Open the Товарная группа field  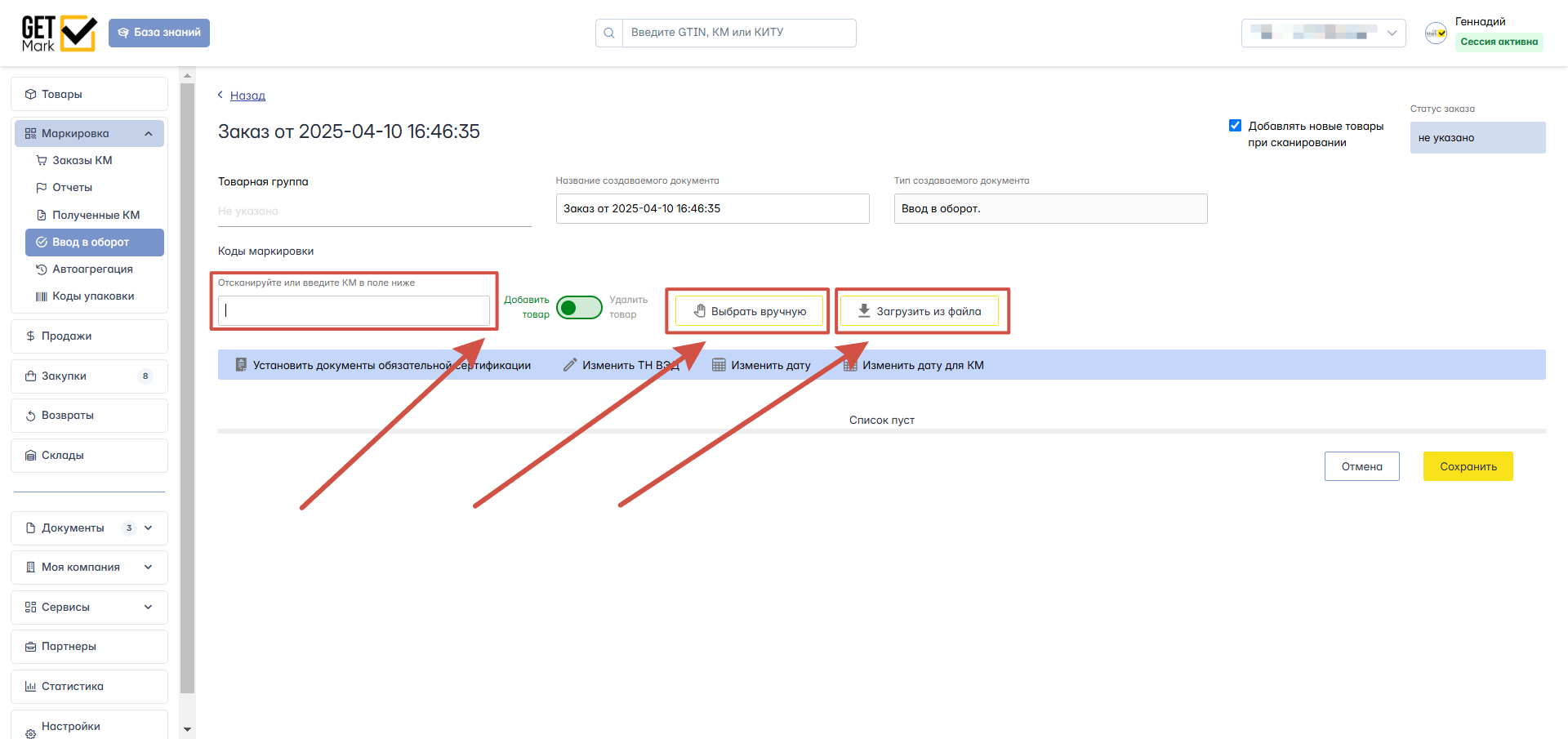pyautogui.click(x=374, y=211)
